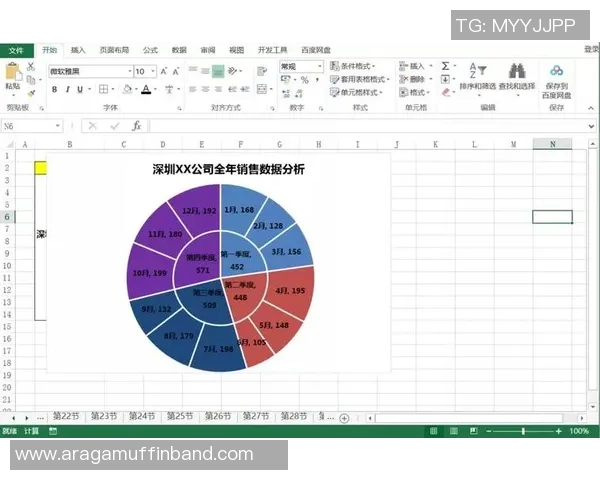Click the increase indent icon

pos(245,89)
